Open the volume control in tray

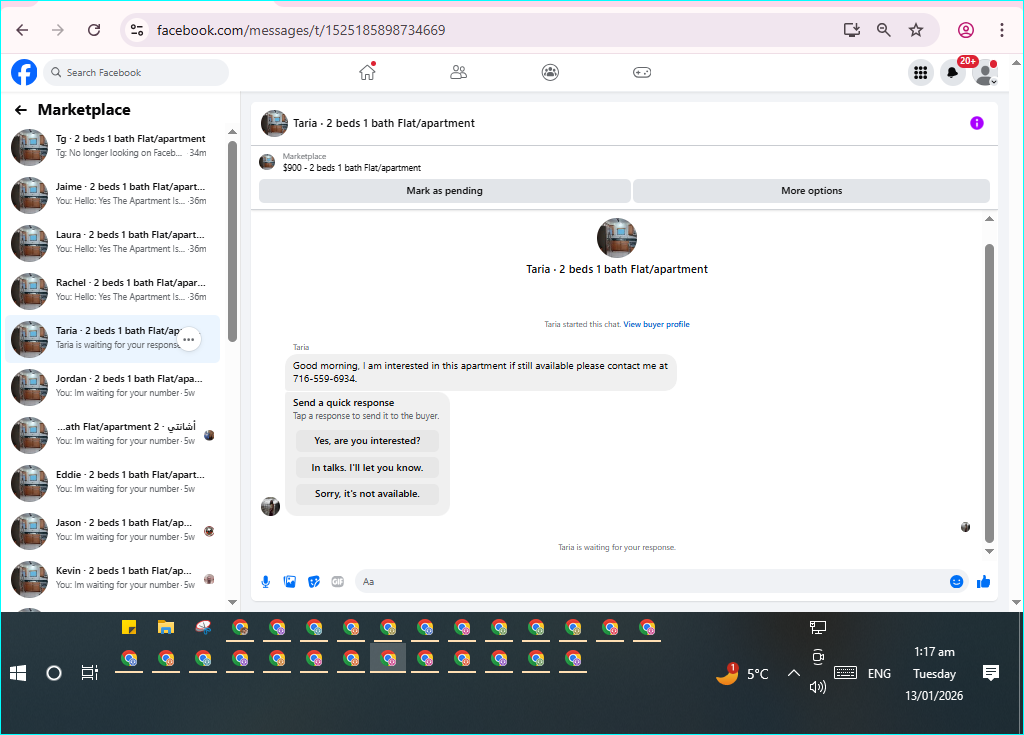[818, 687]
